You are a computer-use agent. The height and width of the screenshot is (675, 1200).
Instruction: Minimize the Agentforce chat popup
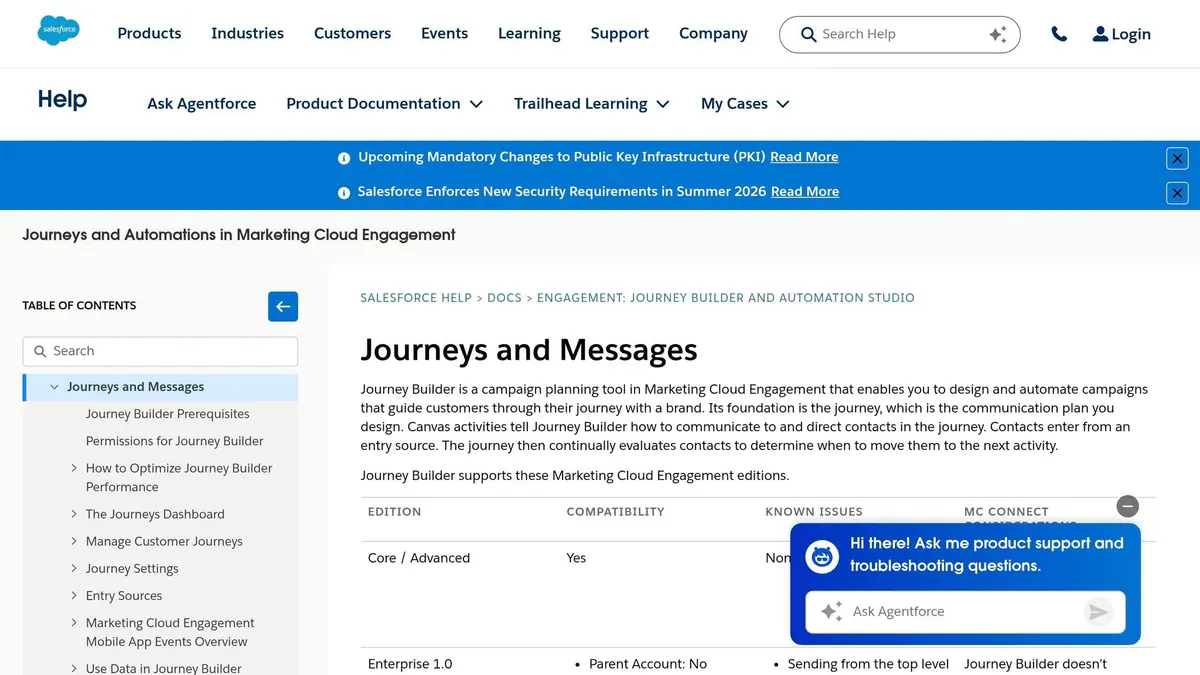1127,506
